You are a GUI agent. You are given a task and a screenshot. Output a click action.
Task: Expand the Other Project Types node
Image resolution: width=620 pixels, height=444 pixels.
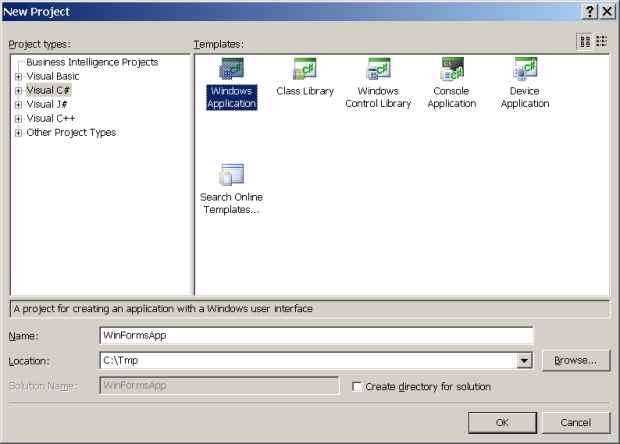click(18, 132)
